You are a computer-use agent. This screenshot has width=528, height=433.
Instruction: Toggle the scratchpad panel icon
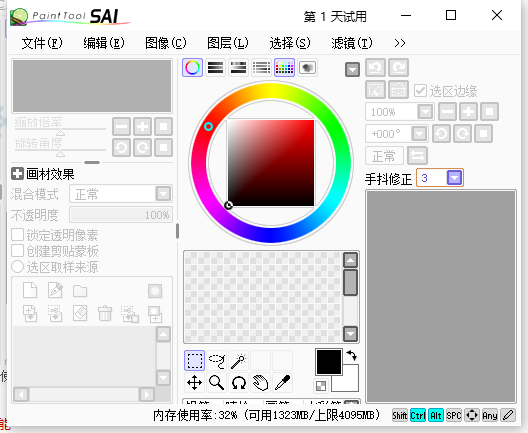tap(307, 67)
